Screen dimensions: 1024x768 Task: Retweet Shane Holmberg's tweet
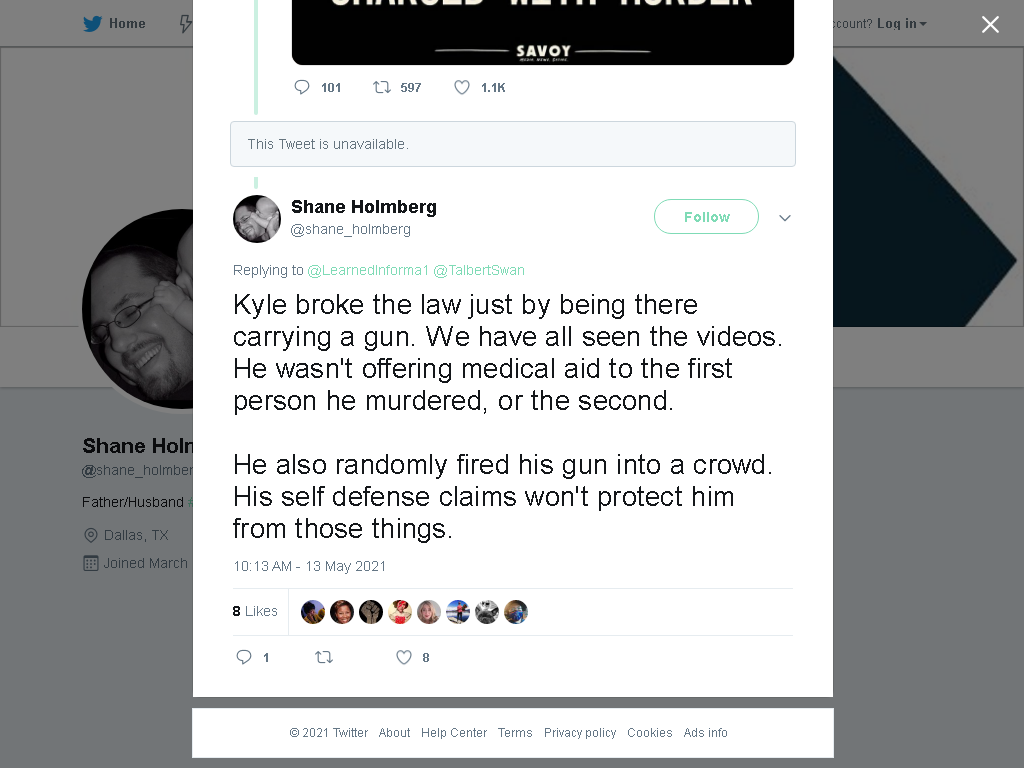324,657
